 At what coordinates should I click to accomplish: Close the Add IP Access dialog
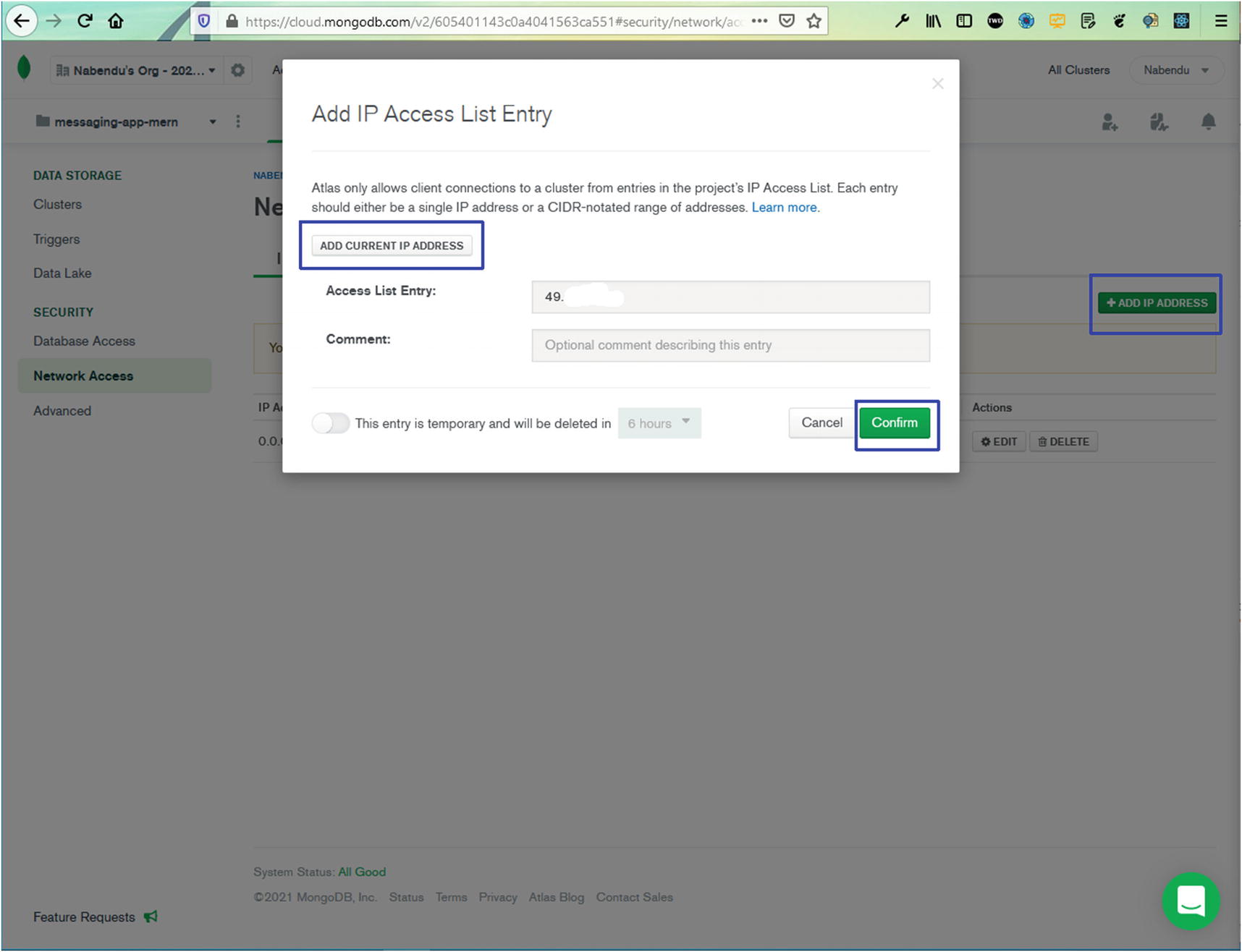click(x=937, y=84)
